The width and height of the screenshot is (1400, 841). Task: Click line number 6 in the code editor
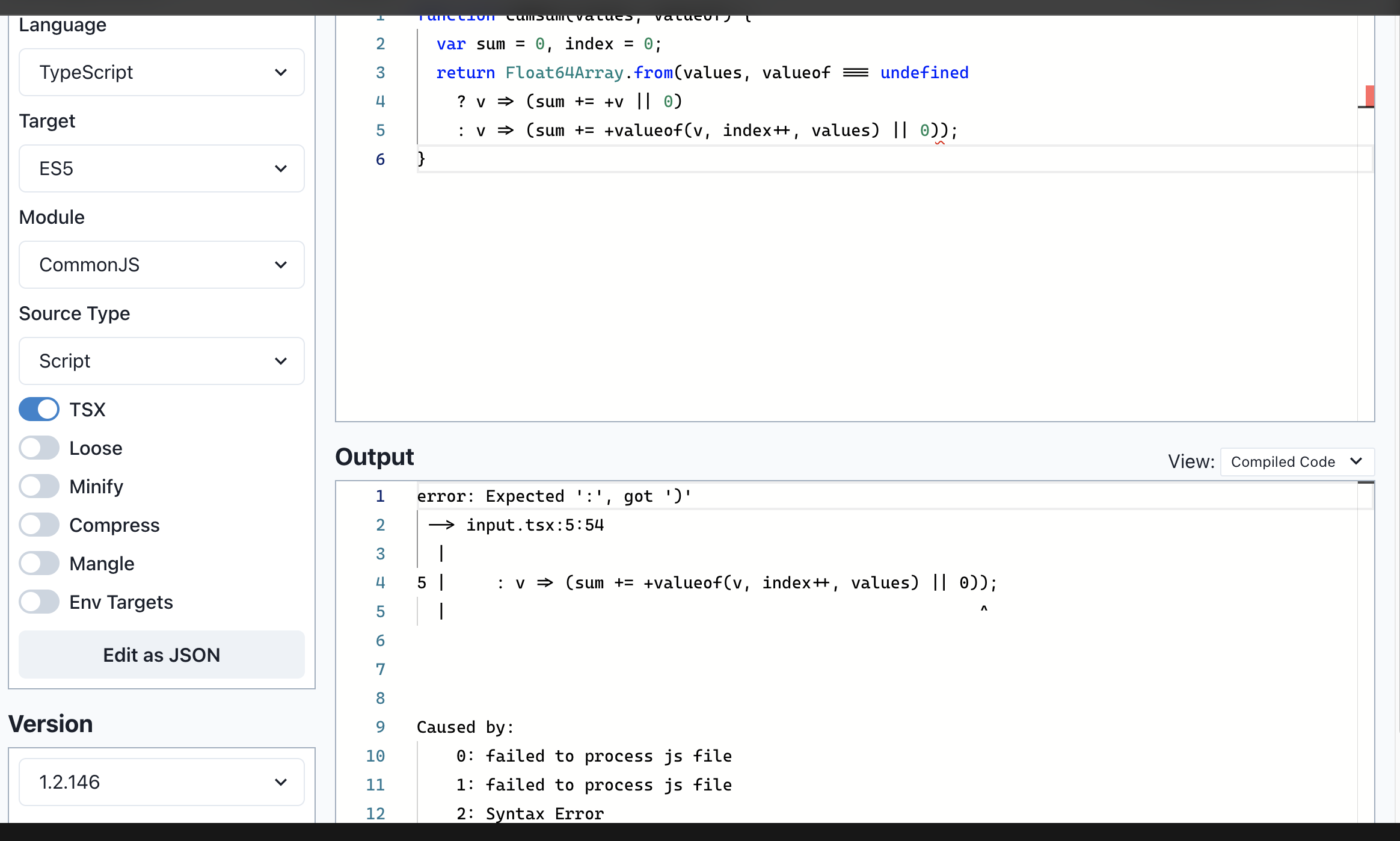(x=380, y=159)
